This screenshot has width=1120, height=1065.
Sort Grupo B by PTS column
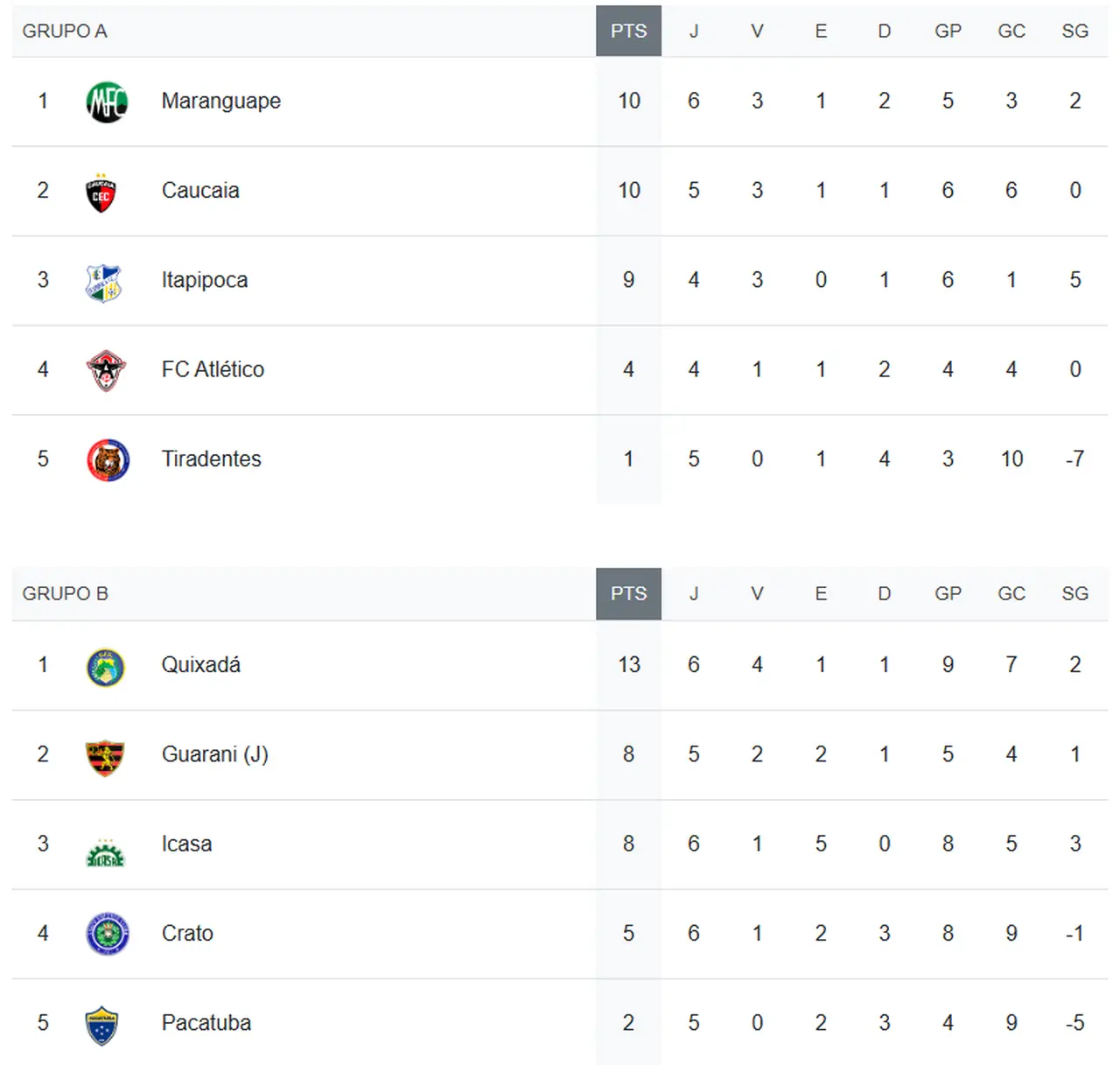[628, 594]
